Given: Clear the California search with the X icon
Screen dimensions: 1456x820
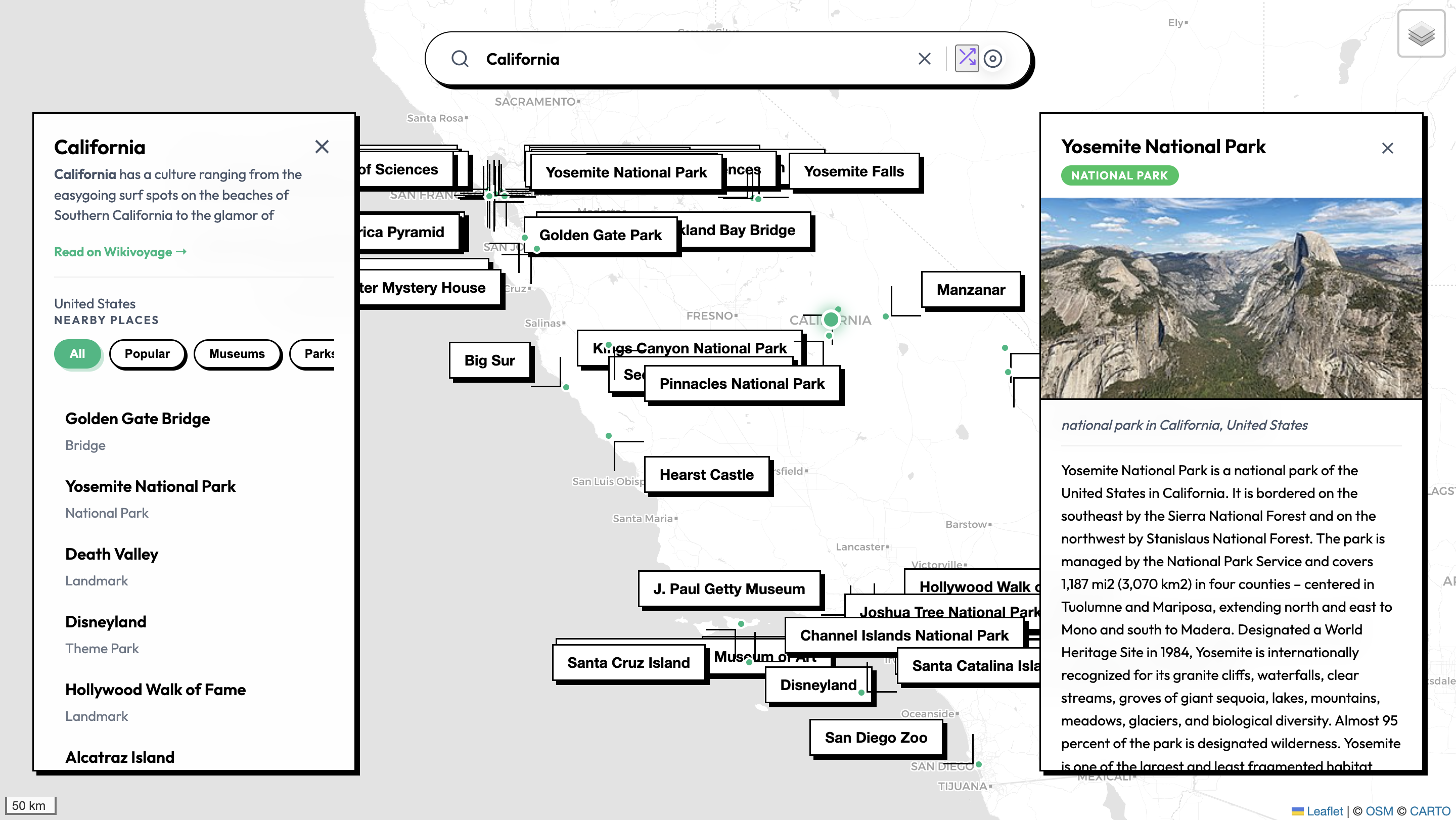Looking at the screenshot, I should point(924,58).
